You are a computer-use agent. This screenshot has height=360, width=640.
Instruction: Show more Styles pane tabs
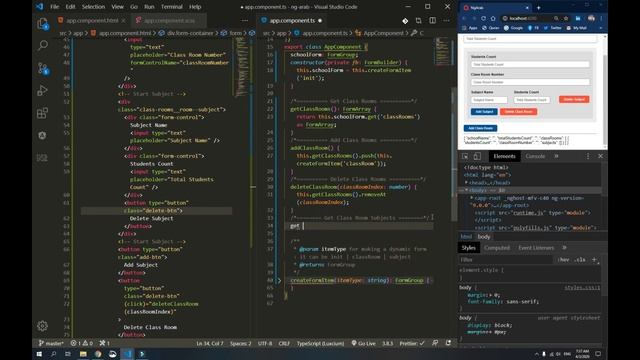[564, 248]
